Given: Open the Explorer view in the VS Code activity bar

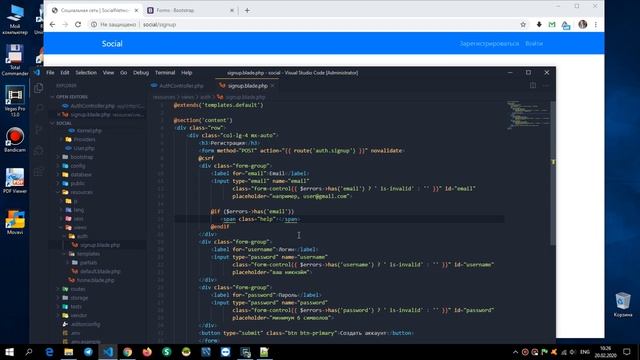Looking at the screenshot, I should point(39,88).
